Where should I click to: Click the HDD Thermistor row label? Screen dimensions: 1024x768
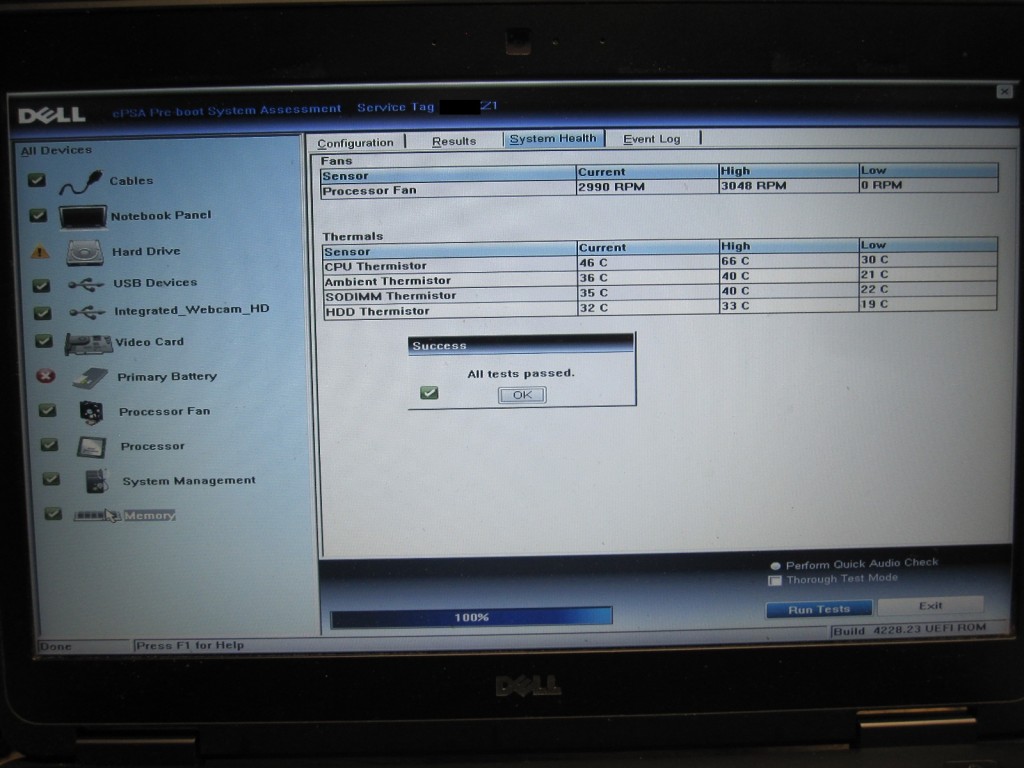coord(377,312)
